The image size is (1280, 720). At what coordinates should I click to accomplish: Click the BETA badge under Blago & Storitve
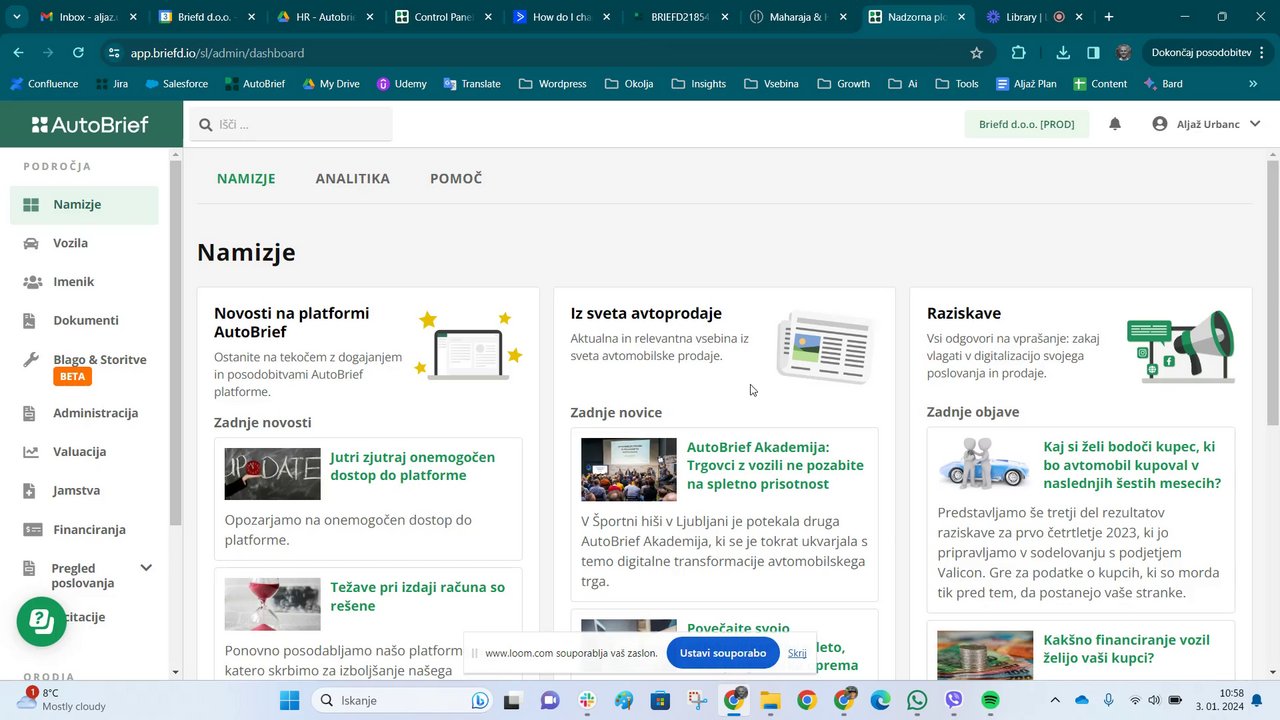(73, 377)
